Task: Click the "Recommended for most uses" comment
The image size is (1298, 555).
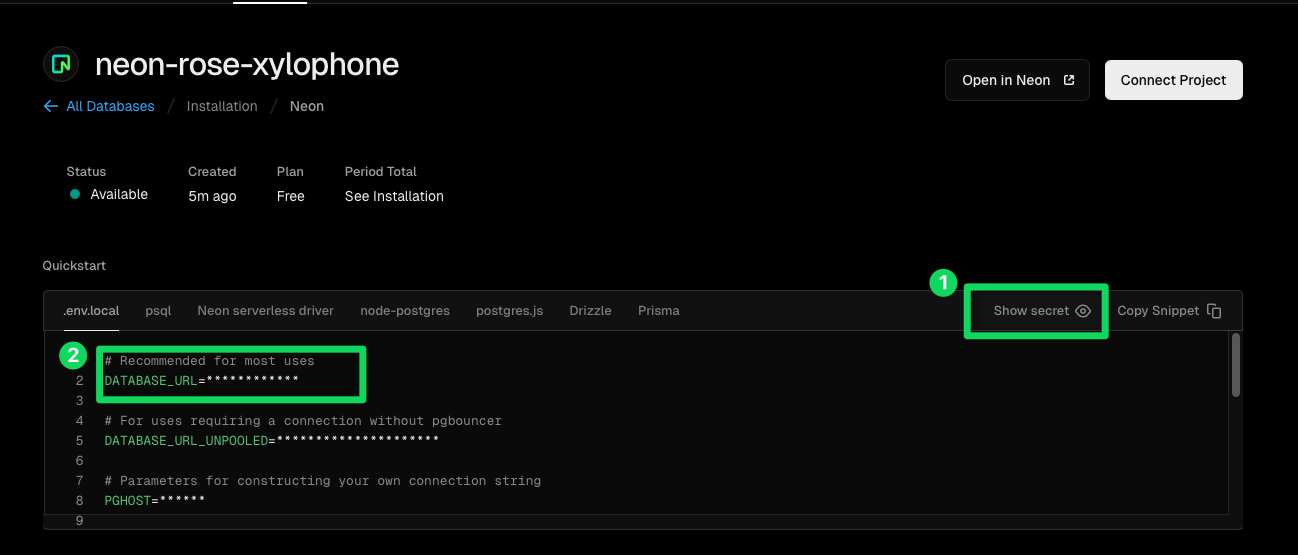Action: [x=209, y=361]
